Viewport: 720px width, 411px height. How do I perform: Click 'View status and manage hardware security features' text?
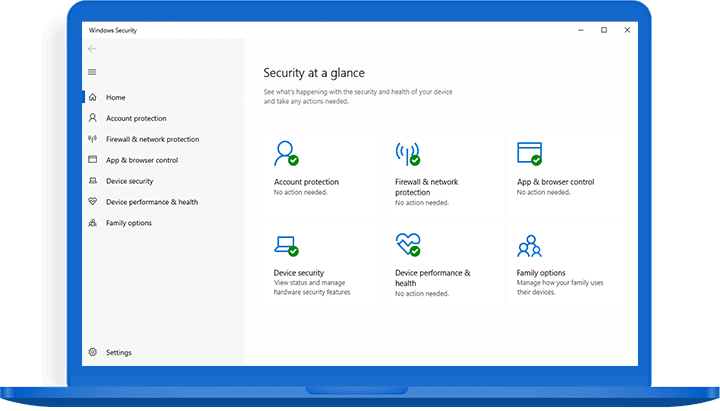(x=312, y=287)
